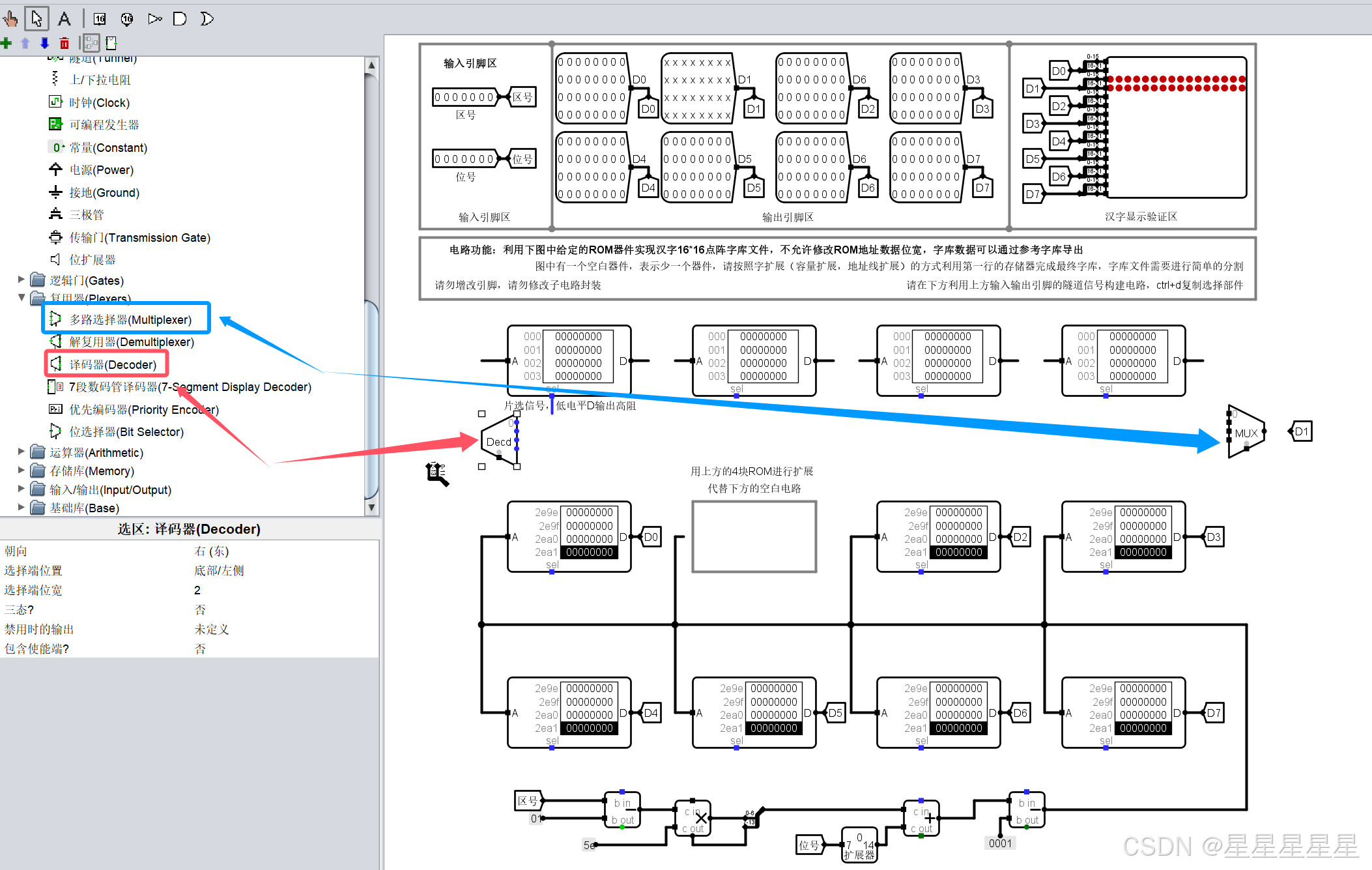Select 多路选择器(Multiplexer) in component tree
The image size is (1372, 870).
130,320
